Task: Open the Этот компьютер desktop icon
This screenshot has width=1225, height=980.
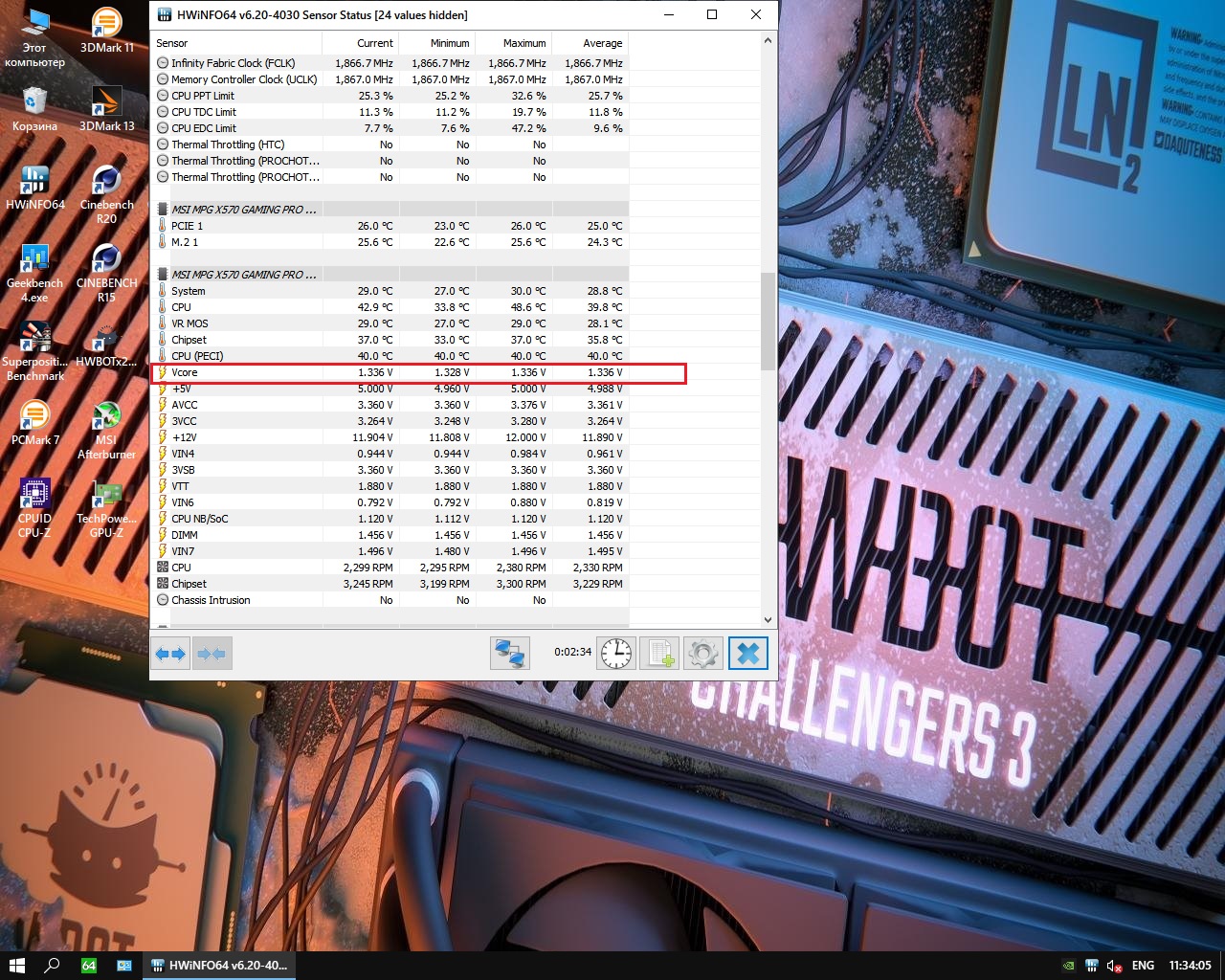Action: (34, 38)
